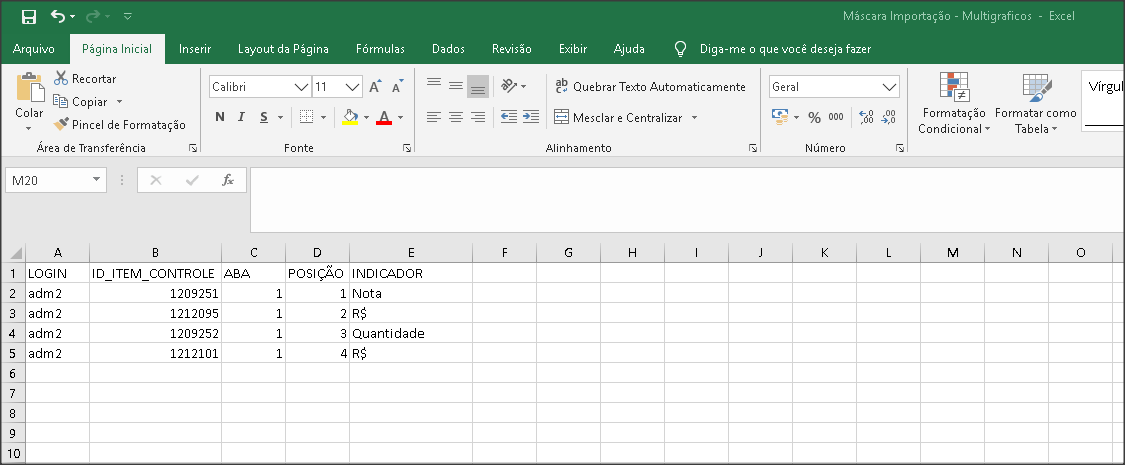Open the Geral number format dropdown
This screenshot has height=465, width=1125.
coord(890,87)
